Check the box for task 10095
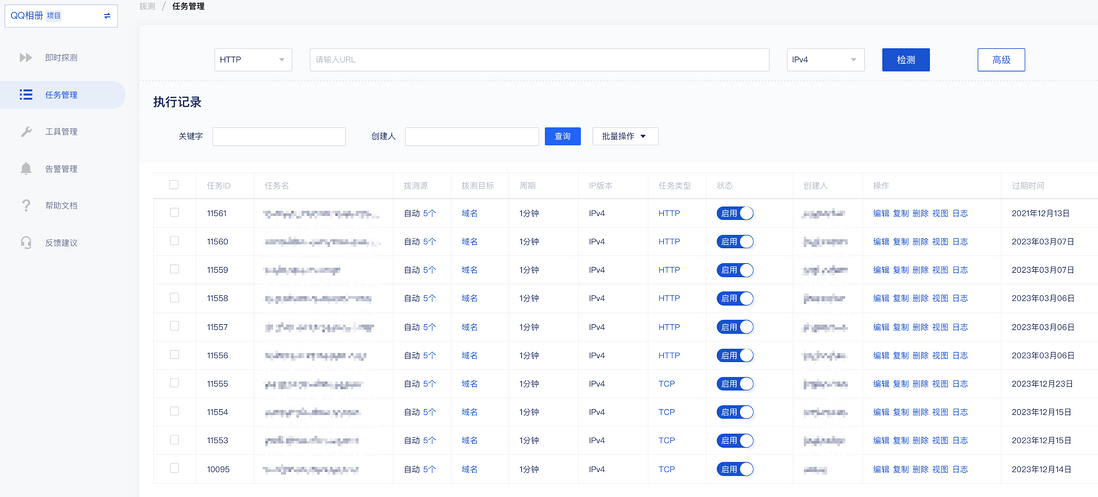 point(174,468)
